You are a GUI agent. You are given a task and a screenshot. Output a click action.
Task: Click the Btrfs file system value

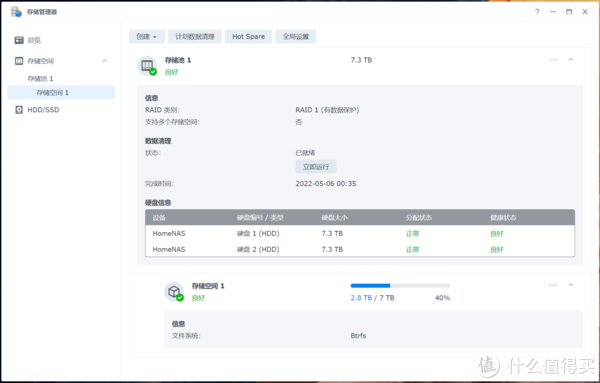pos(359,336)
